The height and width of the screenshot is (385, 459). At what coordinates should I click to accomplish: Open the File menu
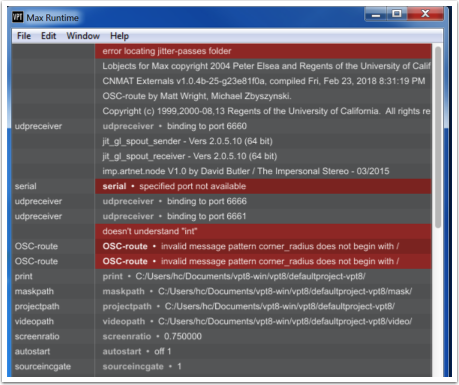coord(24,36)
